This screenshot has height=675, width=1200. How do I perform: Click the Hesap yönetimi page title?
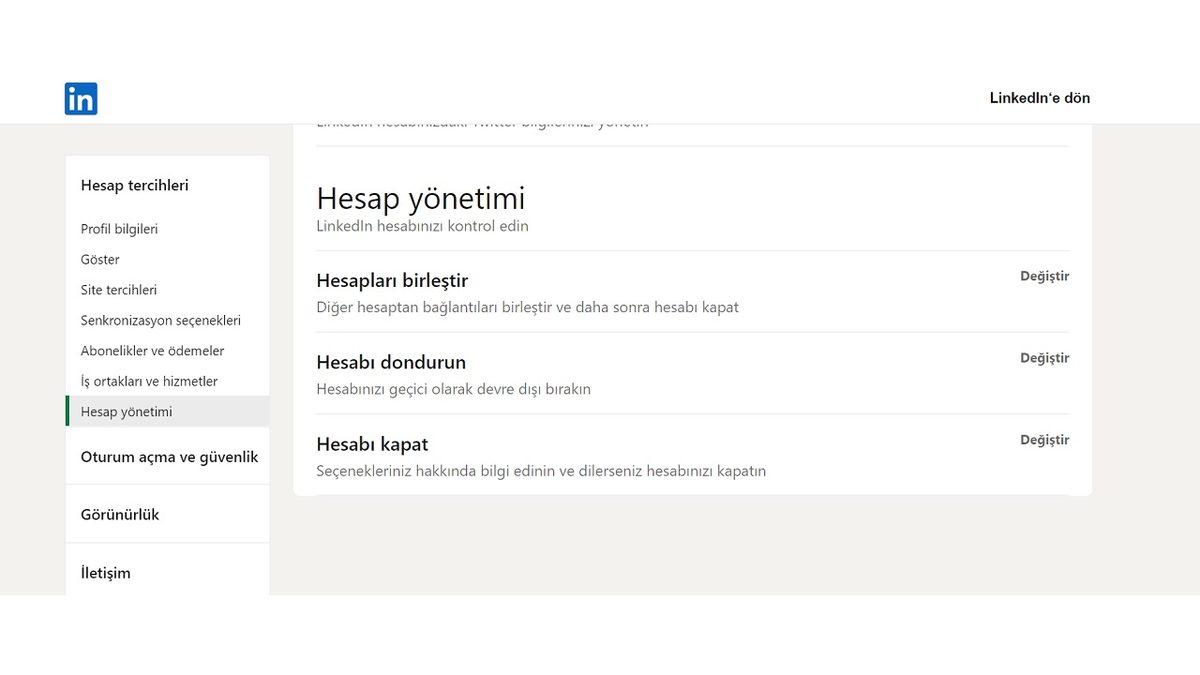pyautogui.click(x=421, y=198)
